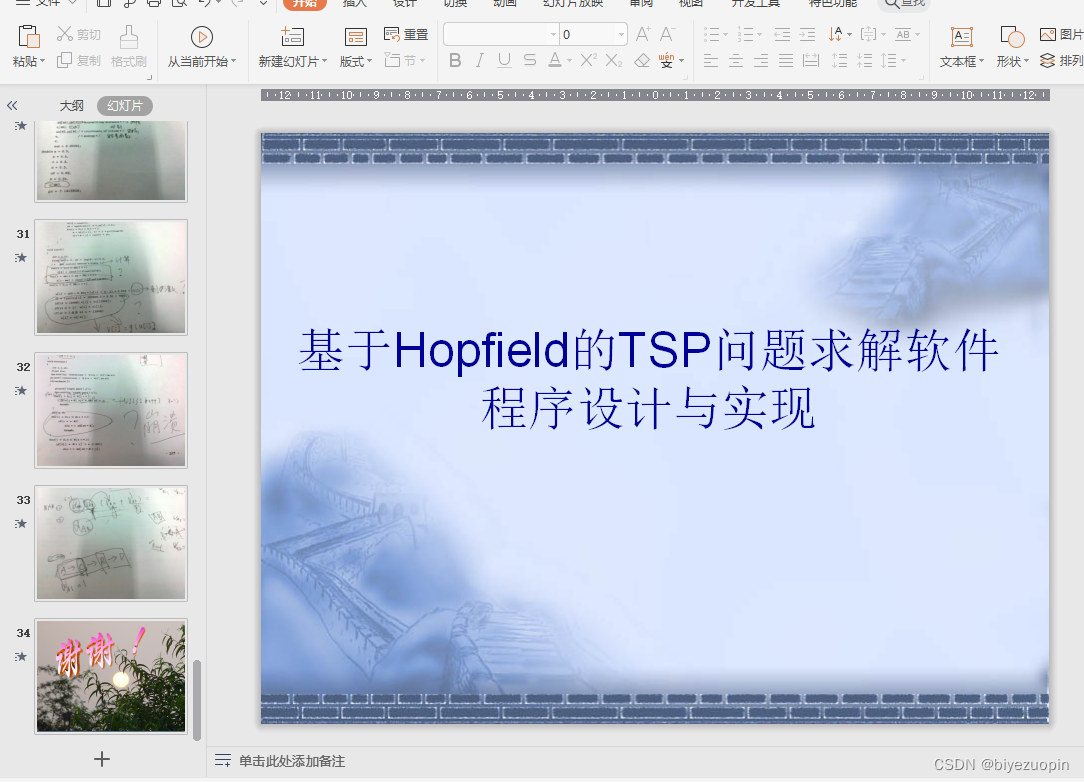The image size is (1084, 782).
Task: Click the vertical text alignment icon
Action: (868, 34)
